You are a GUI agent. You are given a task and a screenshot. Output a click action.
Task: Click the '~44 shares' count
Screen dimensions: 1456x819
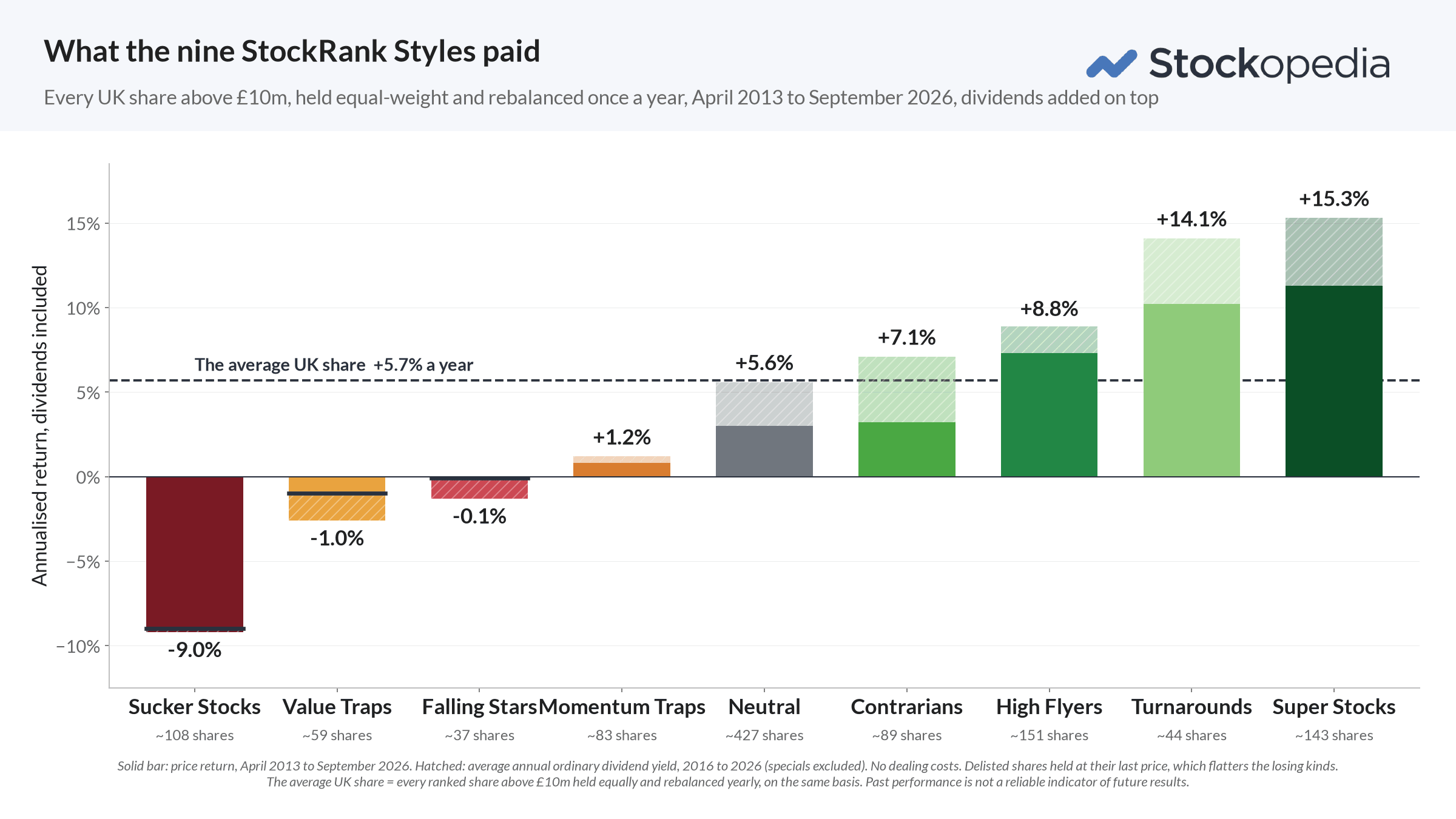pyautogui.click(x=1191, y=735)
